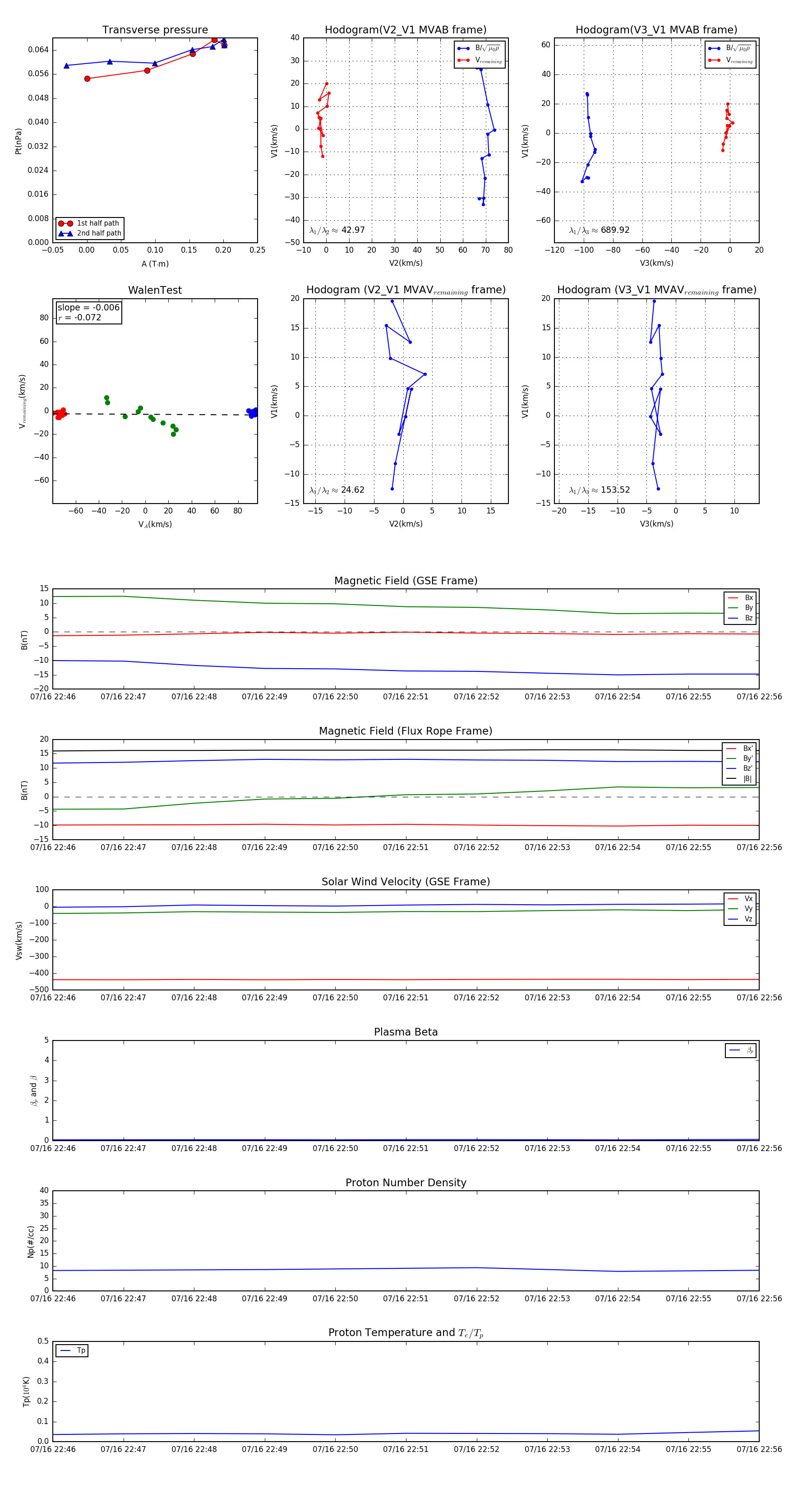812x1489 pixels.
Task: Click the 'Plasma Beta' plot title
Action: click(x=406, y=1032)
